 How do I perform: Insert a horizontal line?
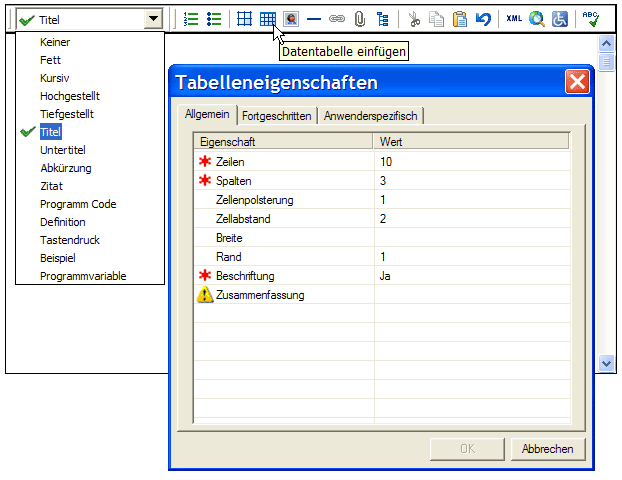click(x=314, y=19)
